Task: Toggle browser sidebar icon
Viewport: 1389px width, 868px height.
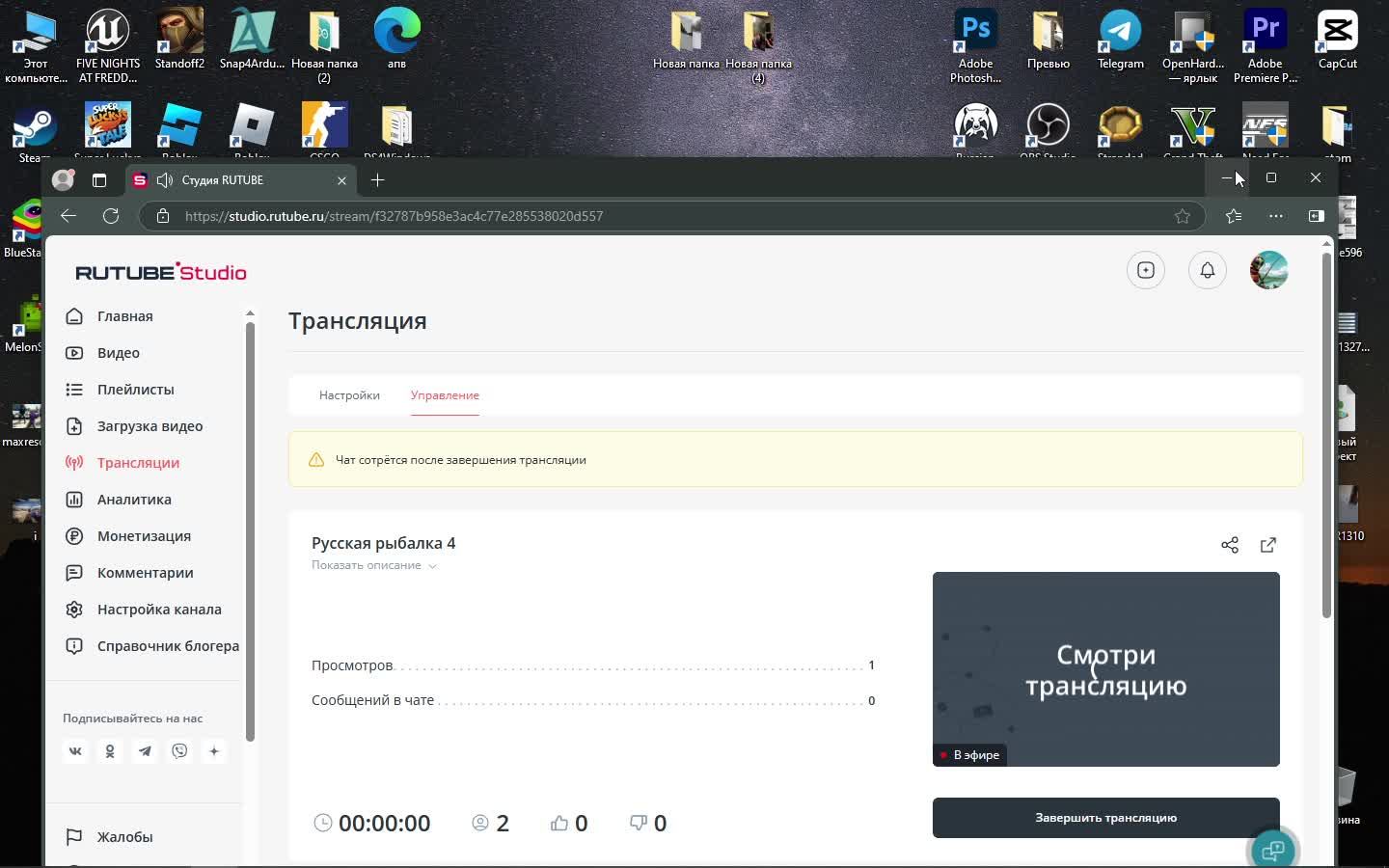Action: [1317, 216]
